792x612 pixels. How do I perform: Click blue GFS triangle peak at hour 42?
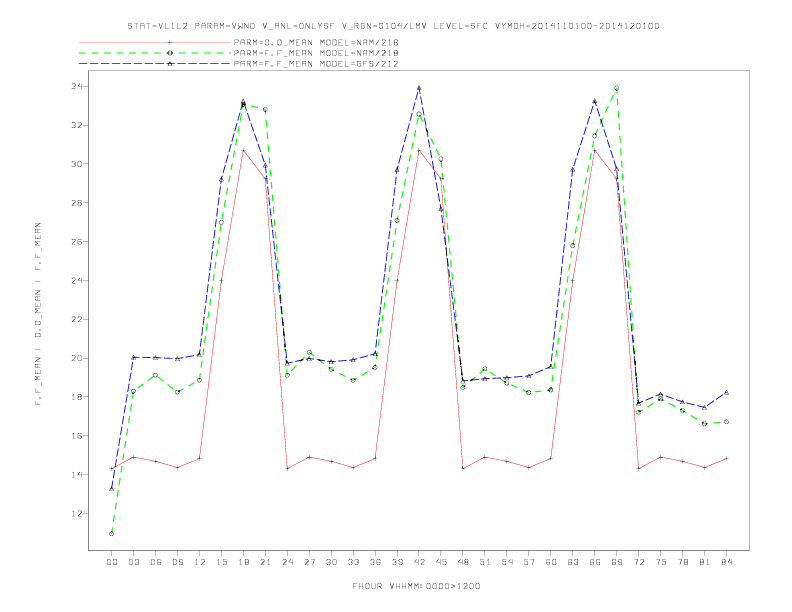click(x=419, y=88)
